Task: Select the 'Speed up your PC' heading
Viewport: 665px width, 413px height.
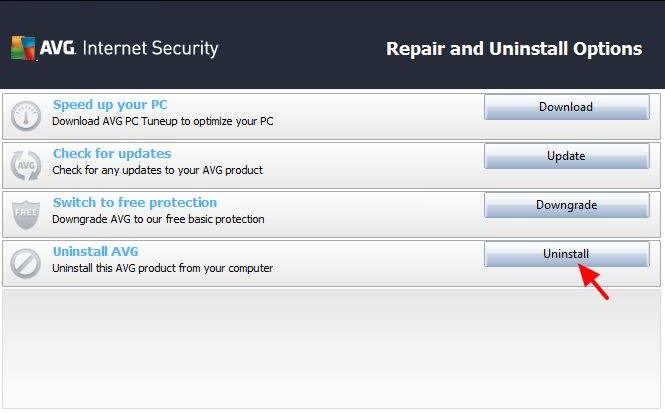Action: tap(110, 105)
